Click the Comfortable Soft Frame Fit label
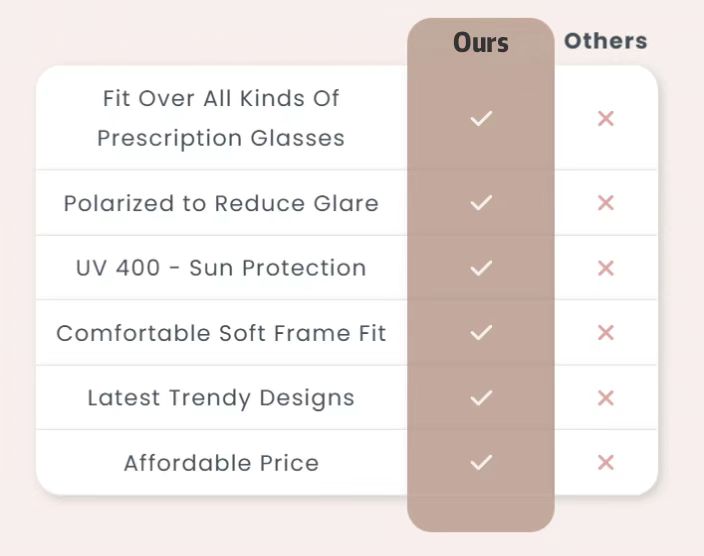Image resolution: width=704 pixels, height=556 pixels. [221, 333]
